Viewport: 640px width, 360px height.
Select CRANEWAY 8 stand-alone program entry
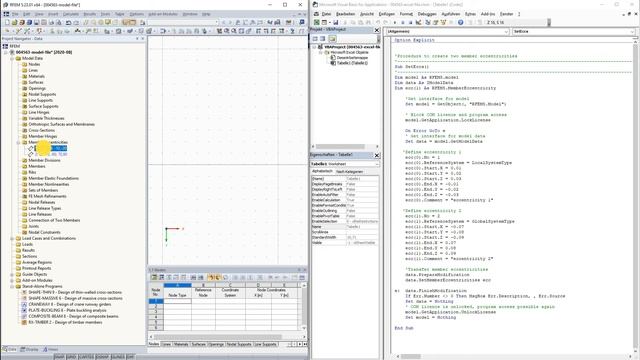69,304
